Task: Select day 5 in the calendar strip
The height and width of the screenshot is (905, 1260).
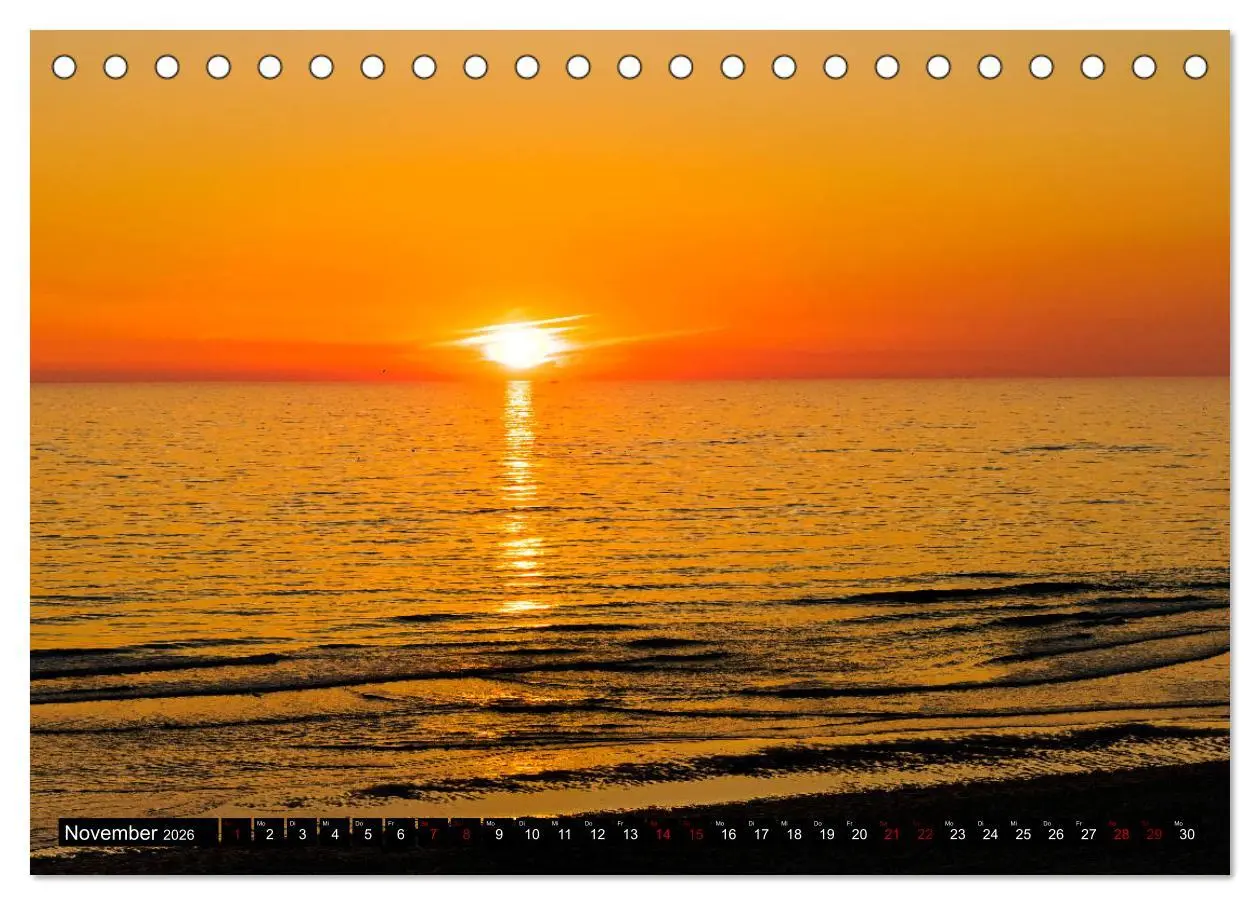Action: 368,834
